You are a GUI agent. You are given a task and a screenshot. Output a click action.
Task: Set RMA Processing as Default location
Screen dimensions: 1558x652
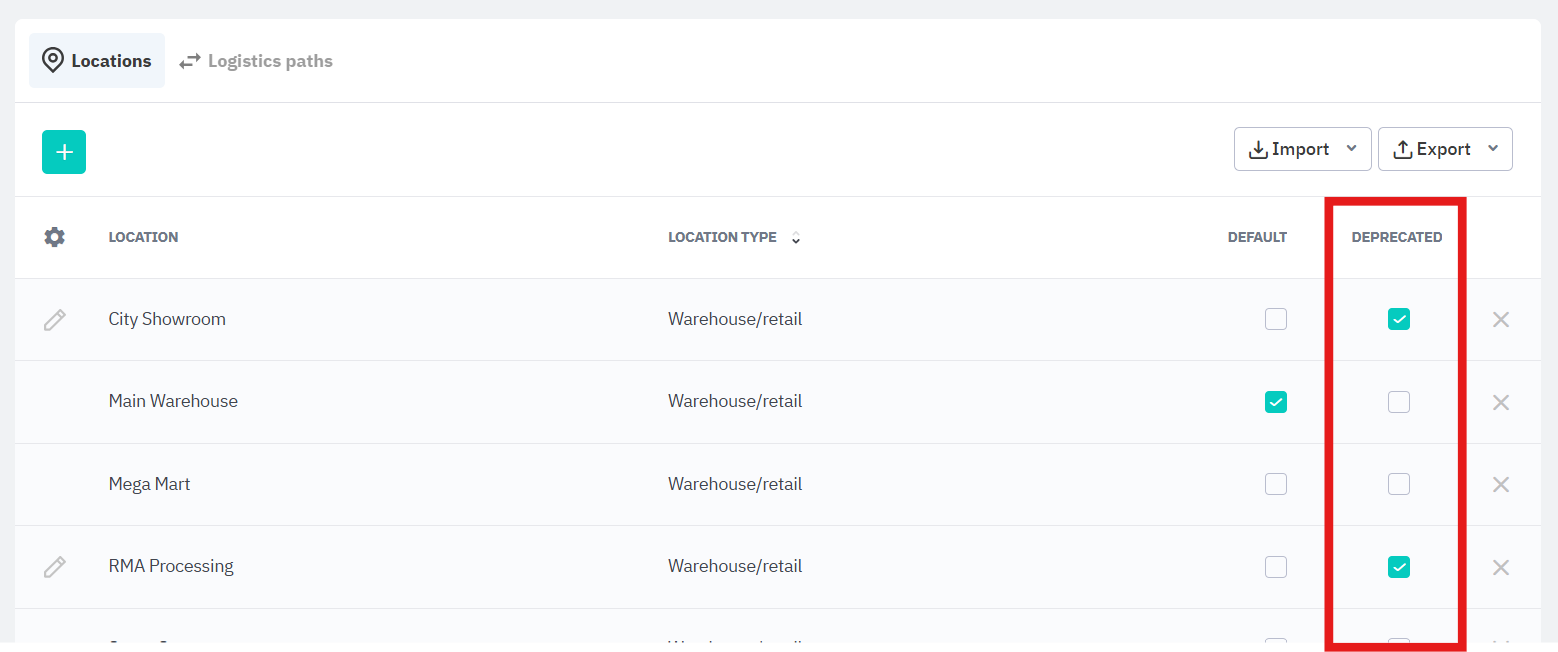coord(1275,567)
